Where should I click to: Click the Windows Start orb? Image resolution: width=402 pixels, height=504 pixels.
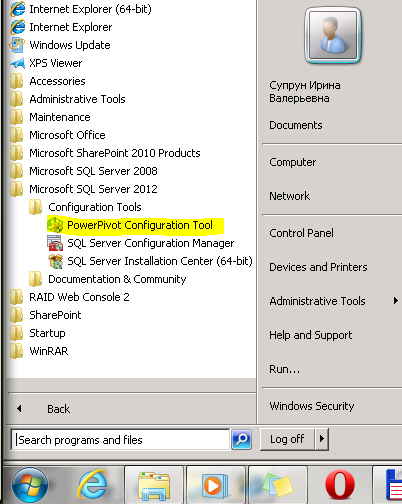pyautogui.click(x=30, y=485)
